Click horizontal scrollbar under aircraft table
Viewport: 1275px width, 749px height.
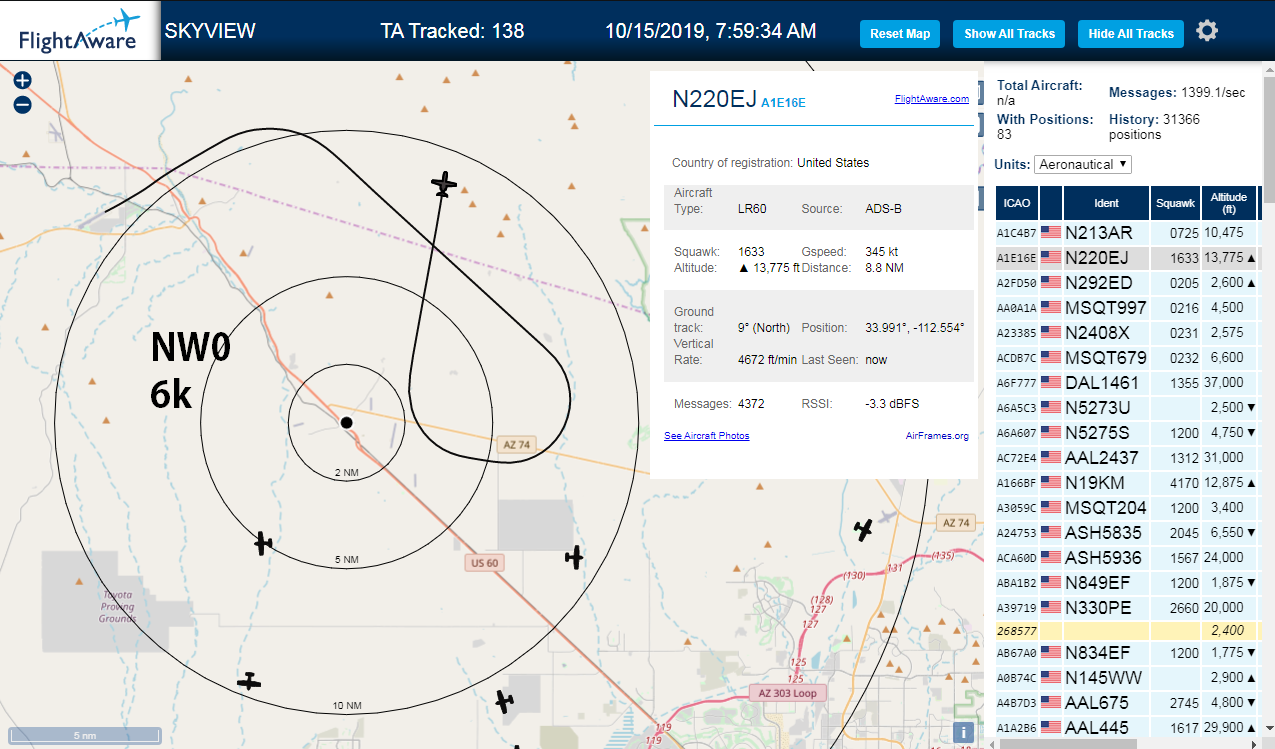pos(1067,743)
